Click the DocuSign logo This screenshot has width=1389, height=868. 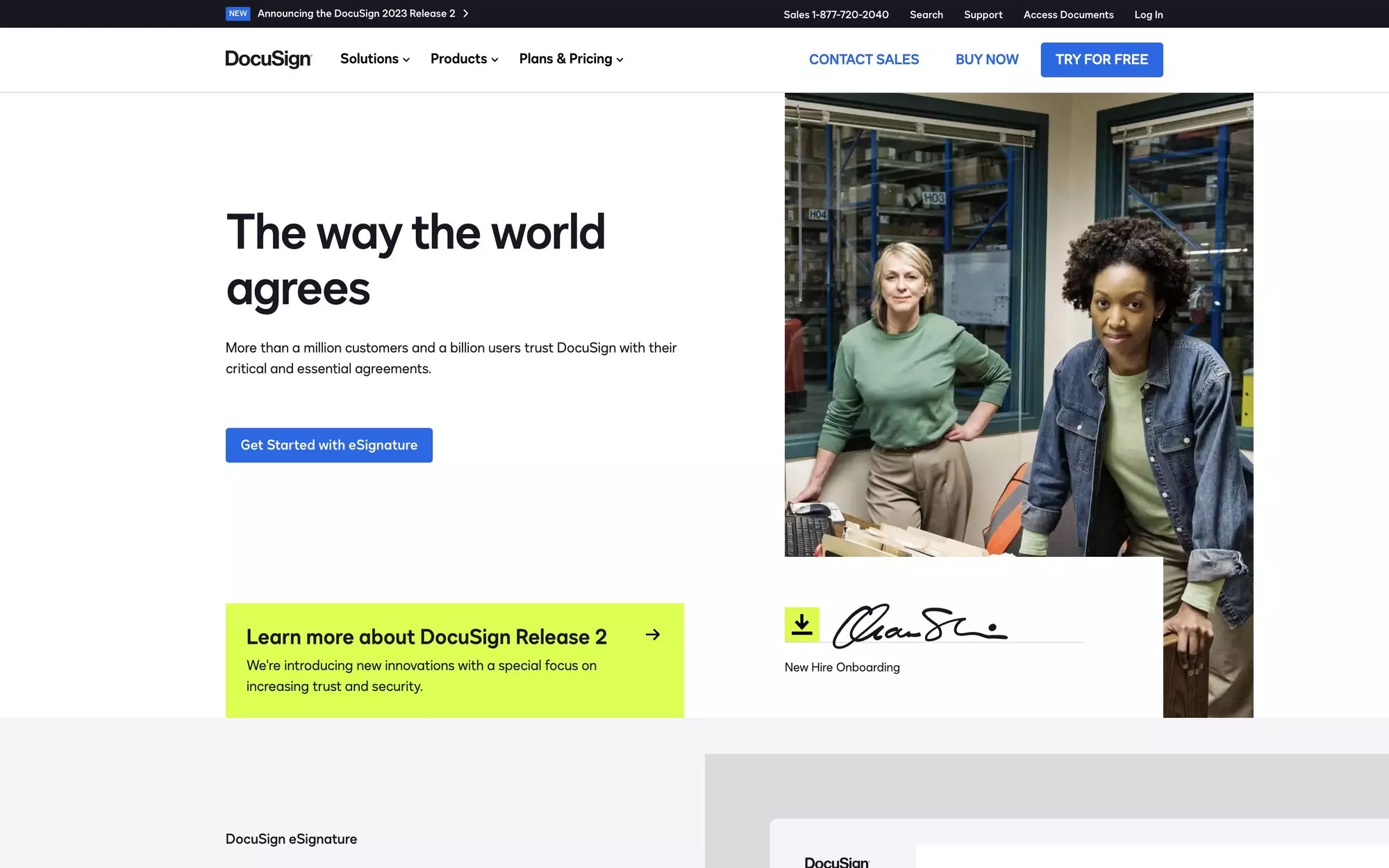click(269, 59)
